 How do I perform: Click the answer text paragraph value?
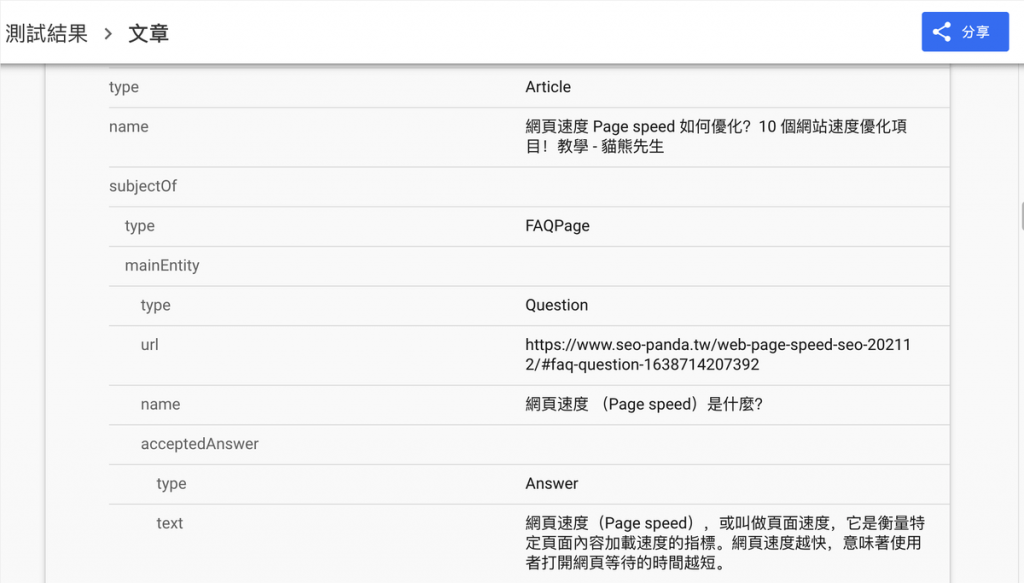coord(722,543)
